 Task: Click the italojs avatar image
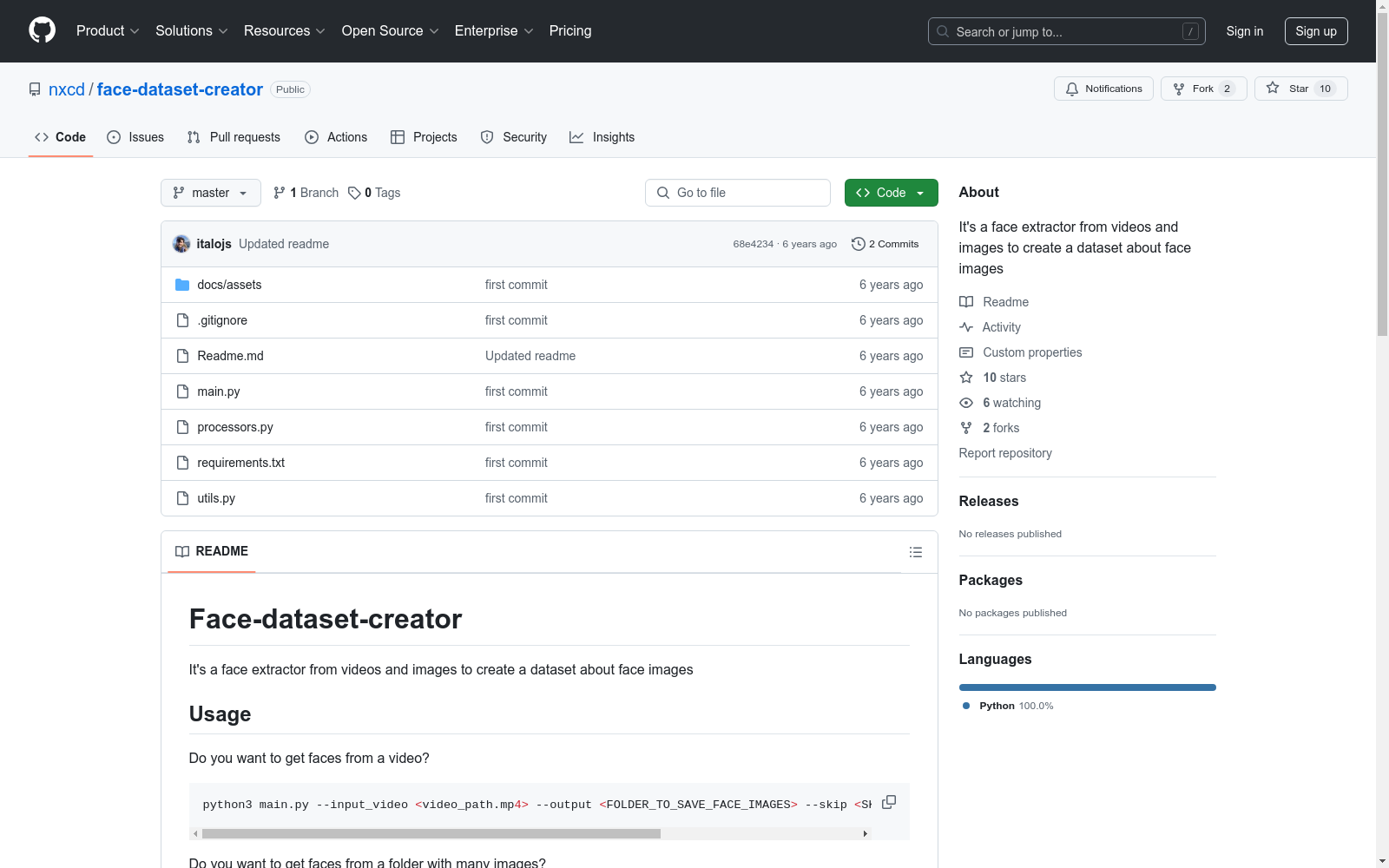click(181, 244)
